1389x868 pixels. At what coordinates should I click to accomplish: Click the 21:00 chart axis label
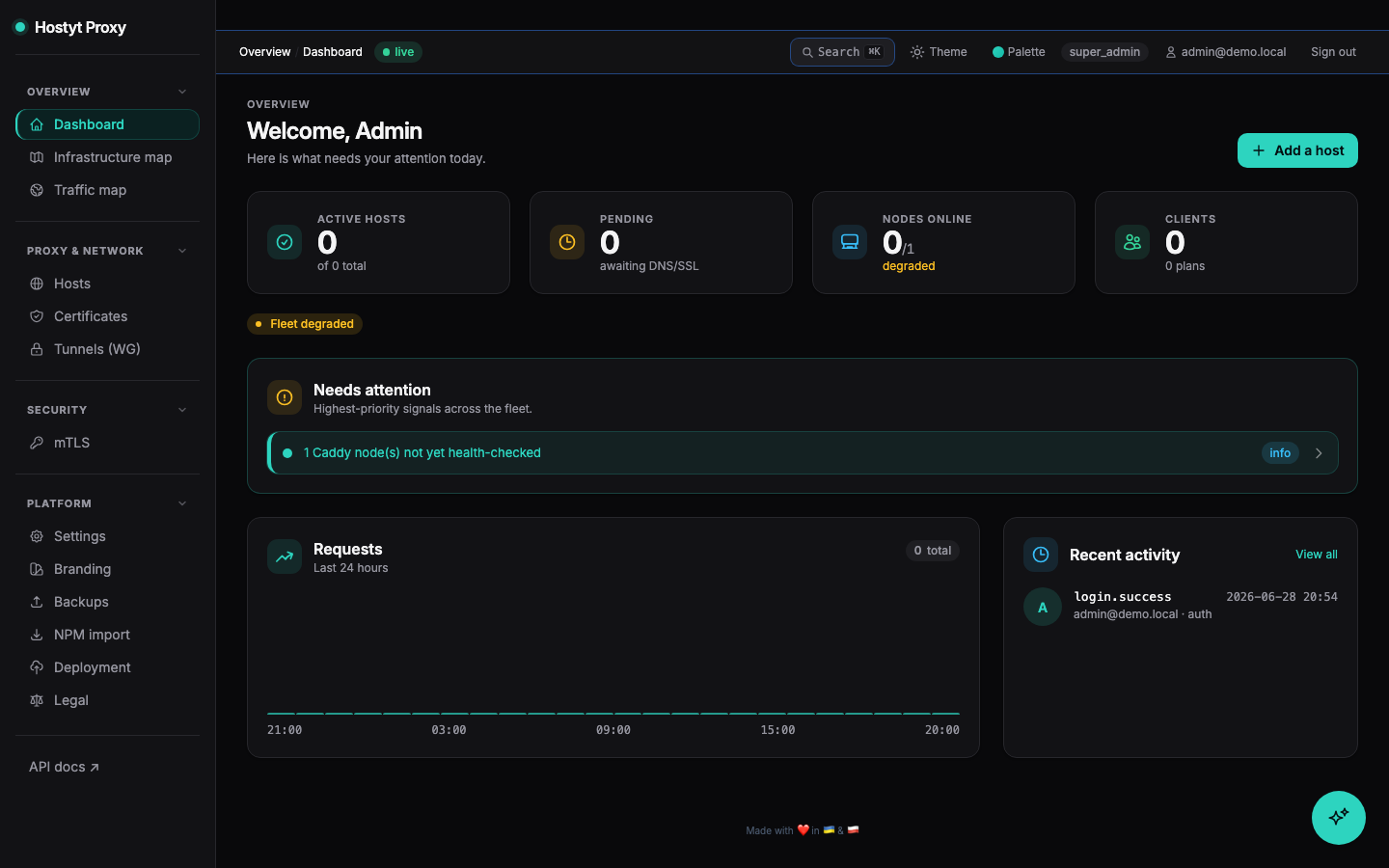coord(285,730)
